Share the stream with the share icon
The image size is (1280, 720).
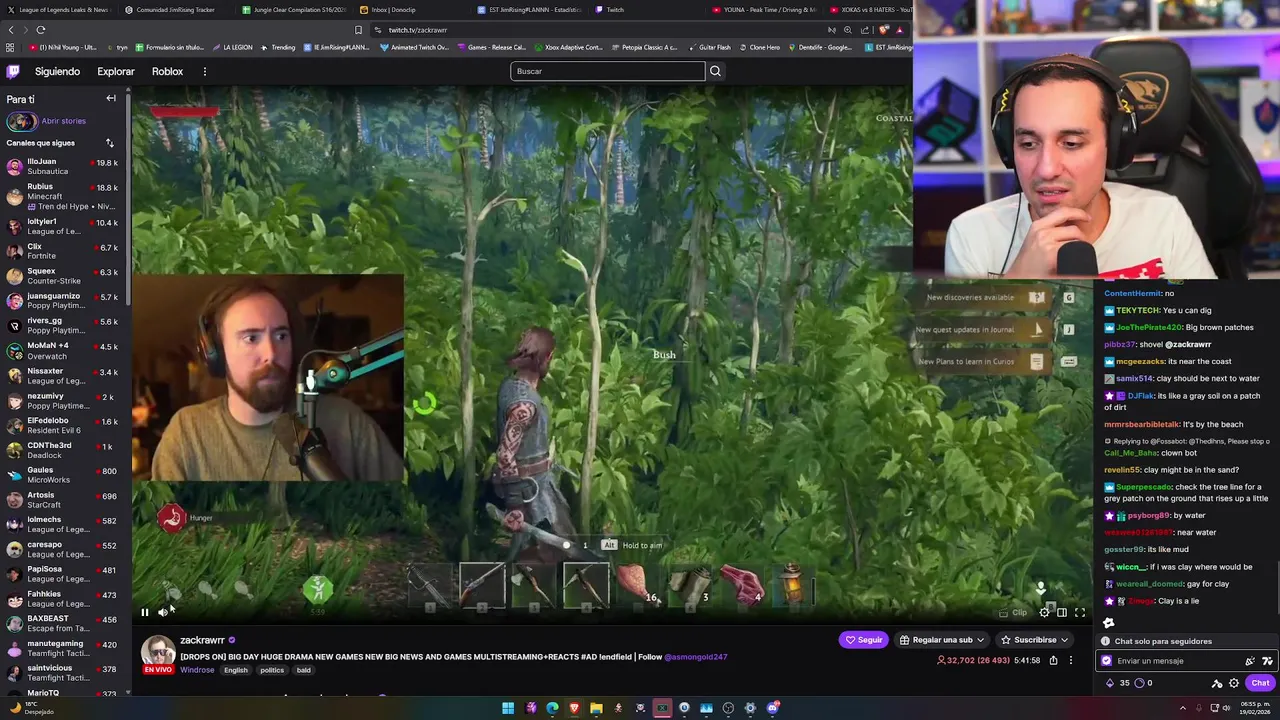pos(1053,660)
